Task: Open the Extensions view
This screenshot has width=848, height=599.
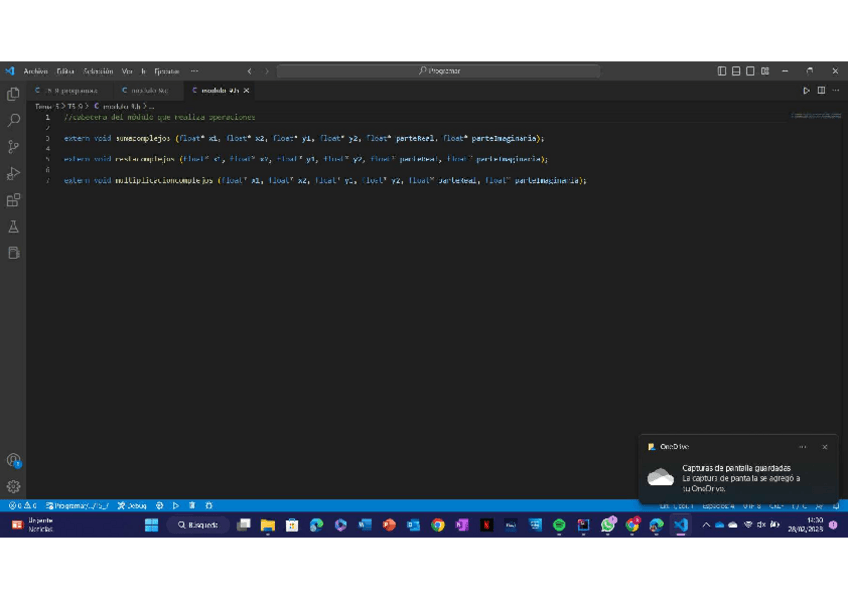Action: pos(13,200)
